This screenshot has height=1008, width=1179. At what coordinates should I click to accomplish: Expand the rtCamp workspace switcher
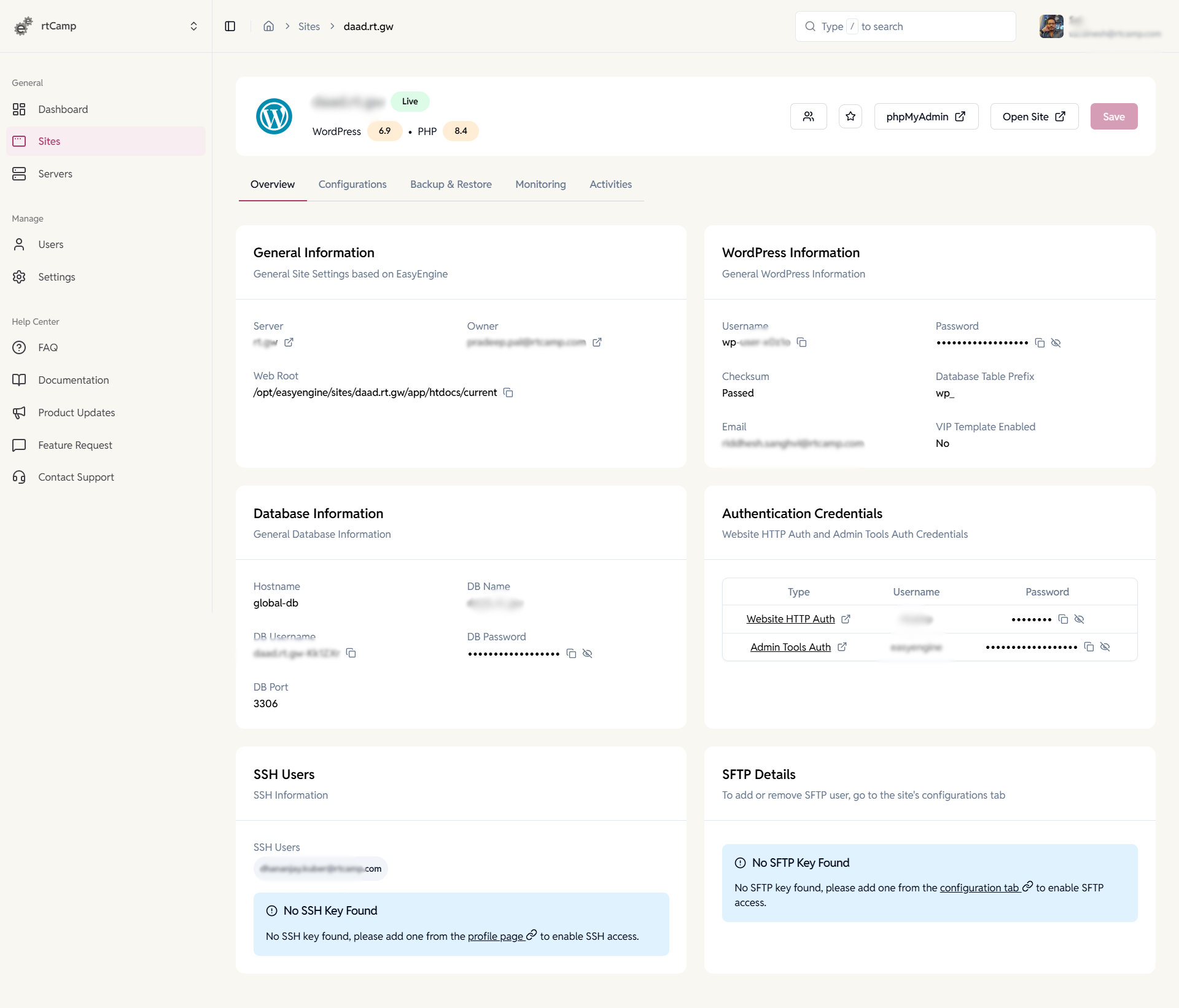point(193,26)
